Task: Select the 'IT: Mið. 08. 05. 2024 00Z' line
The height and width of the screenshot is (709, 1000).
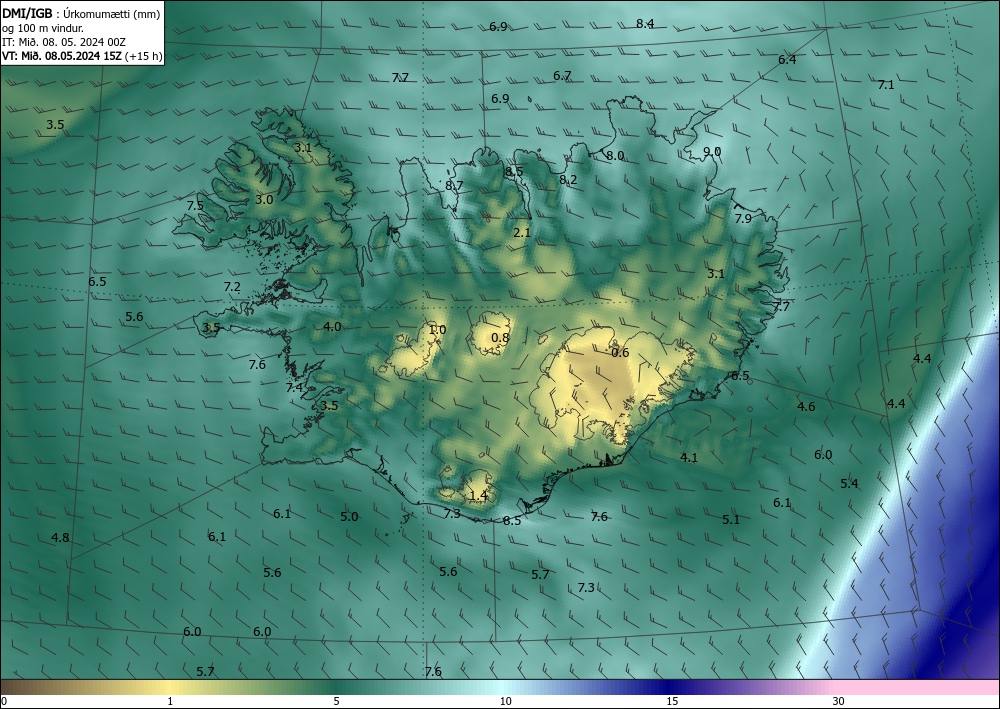Action: point(64,42)
